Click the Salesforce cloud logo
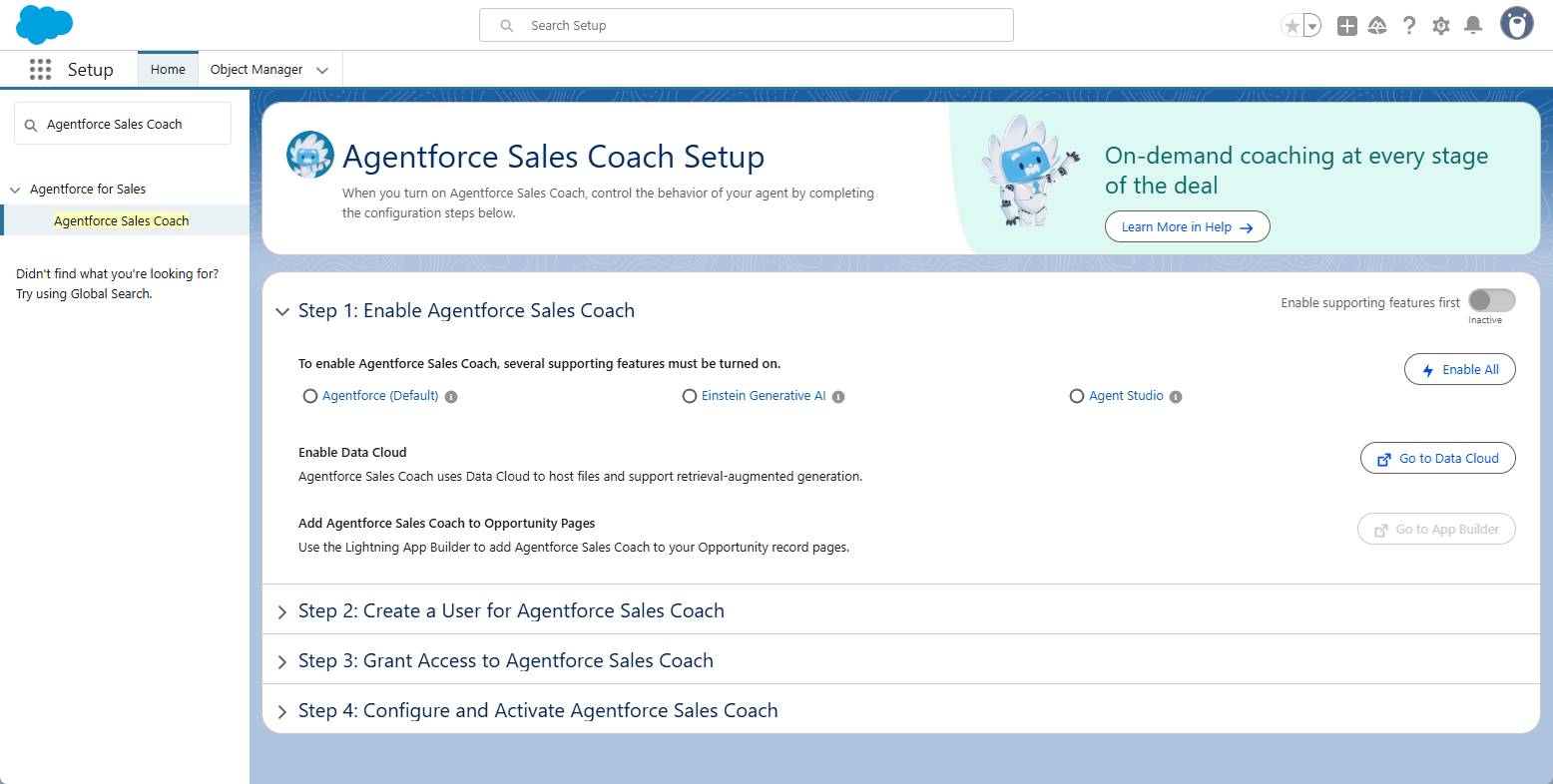 point(44,24)
